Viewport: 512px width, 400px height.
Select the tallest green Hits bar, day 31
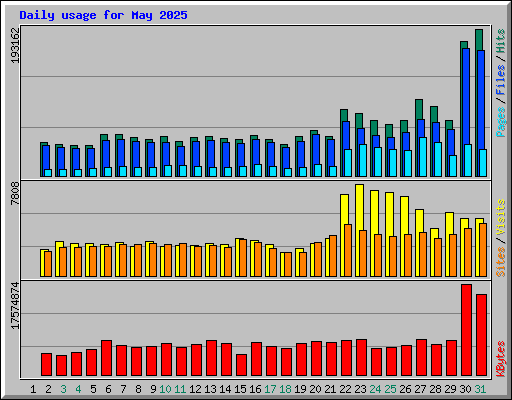coord(479,40)
